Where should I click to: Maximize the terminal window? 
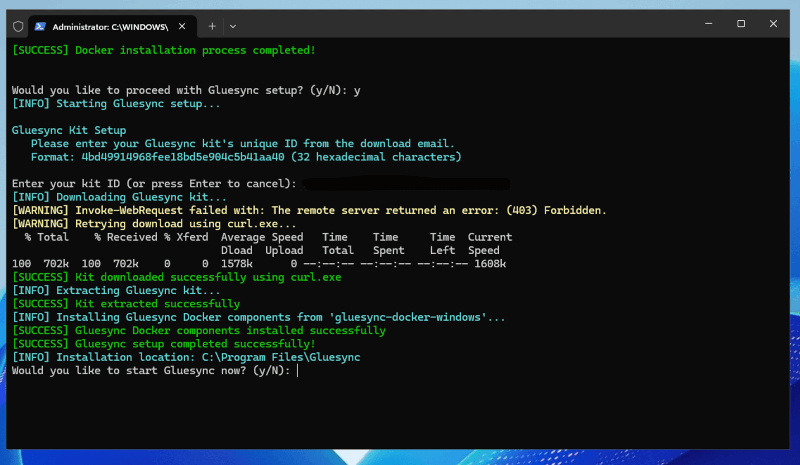741,23
